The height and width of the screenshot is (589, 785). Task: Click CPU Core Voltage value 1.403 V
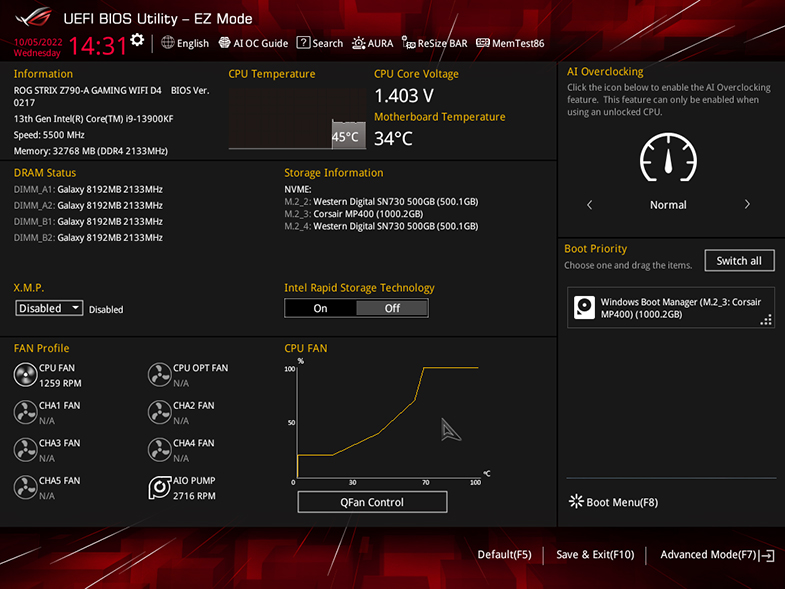click(404, 96)
